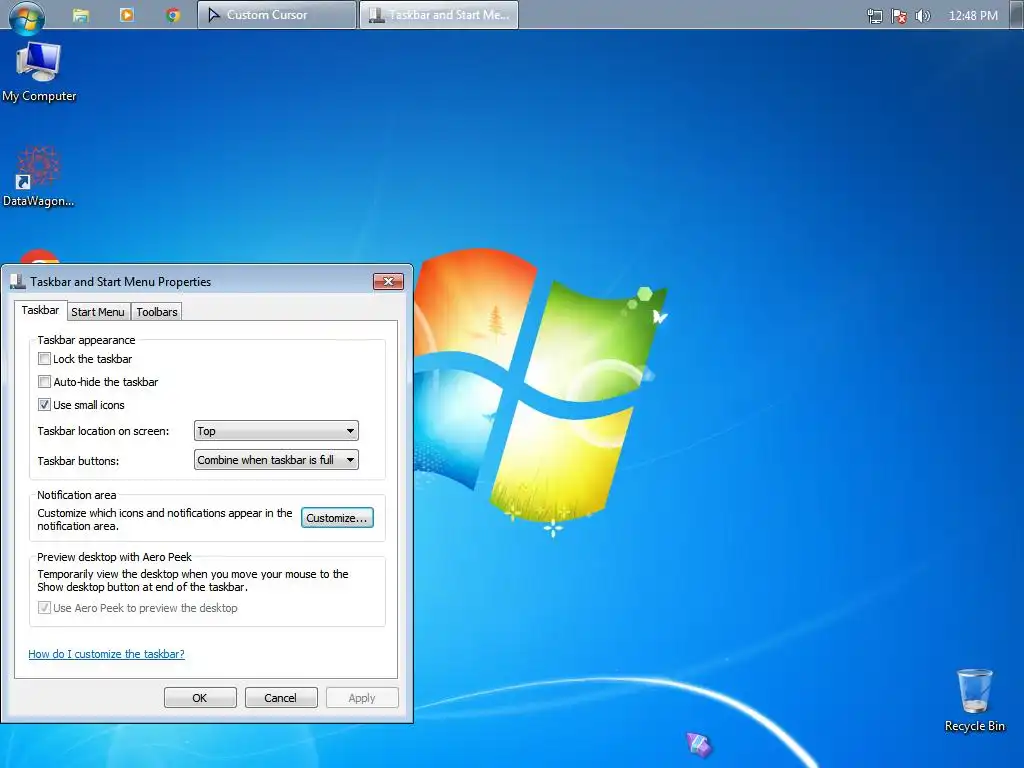Launch Windows Explorer from the taskbar
This screenshot has height=768, width=1024.
click(x=80, y=15)
